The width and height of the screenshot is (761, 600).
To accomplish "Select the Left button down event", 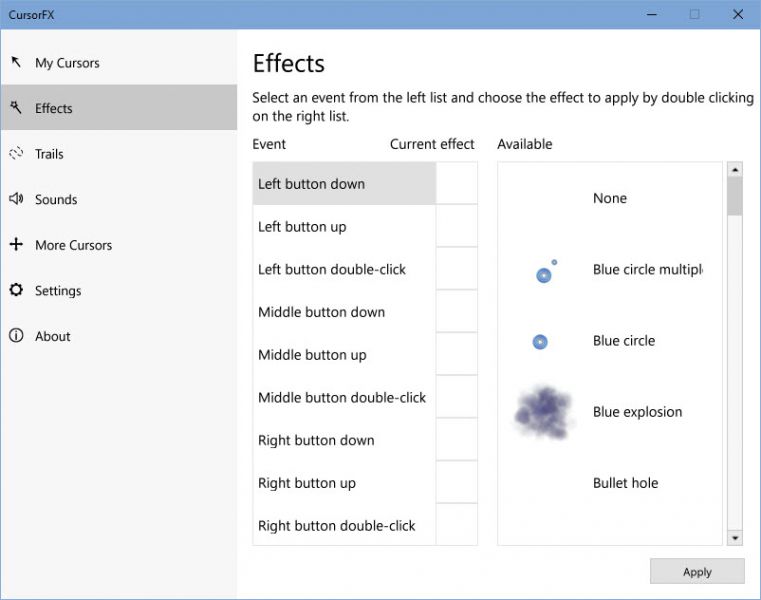I will (x=344, y=183).
